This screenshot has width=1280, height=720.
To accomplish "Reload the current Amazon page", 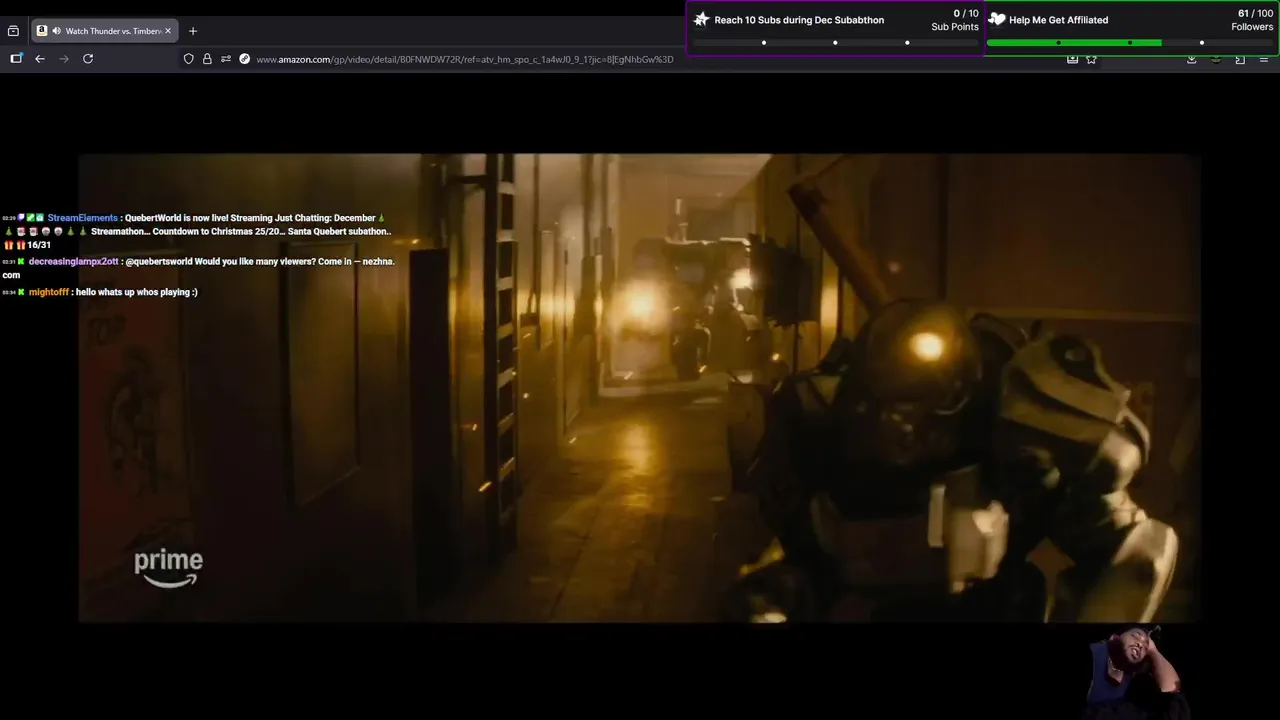I will point(88,59).
